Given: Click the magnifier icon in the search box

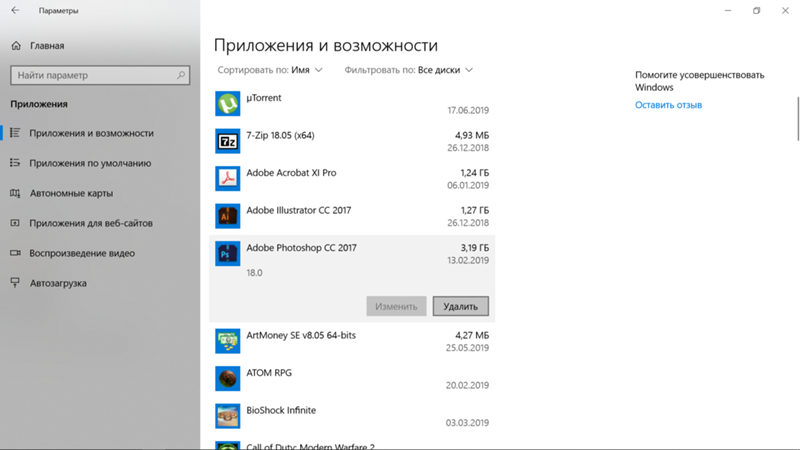Looking at the screenshot, I should pyautogui.click(x=181, y=75).
